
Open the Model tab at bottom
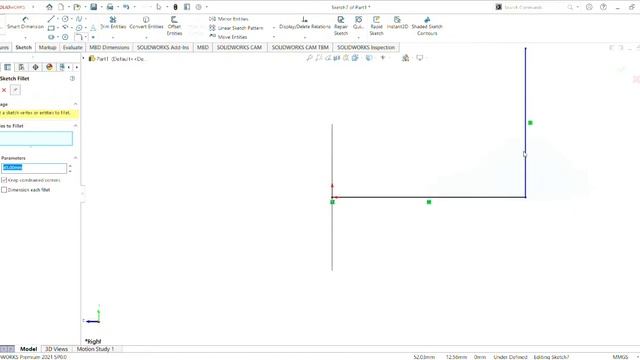tap(29, 349)
